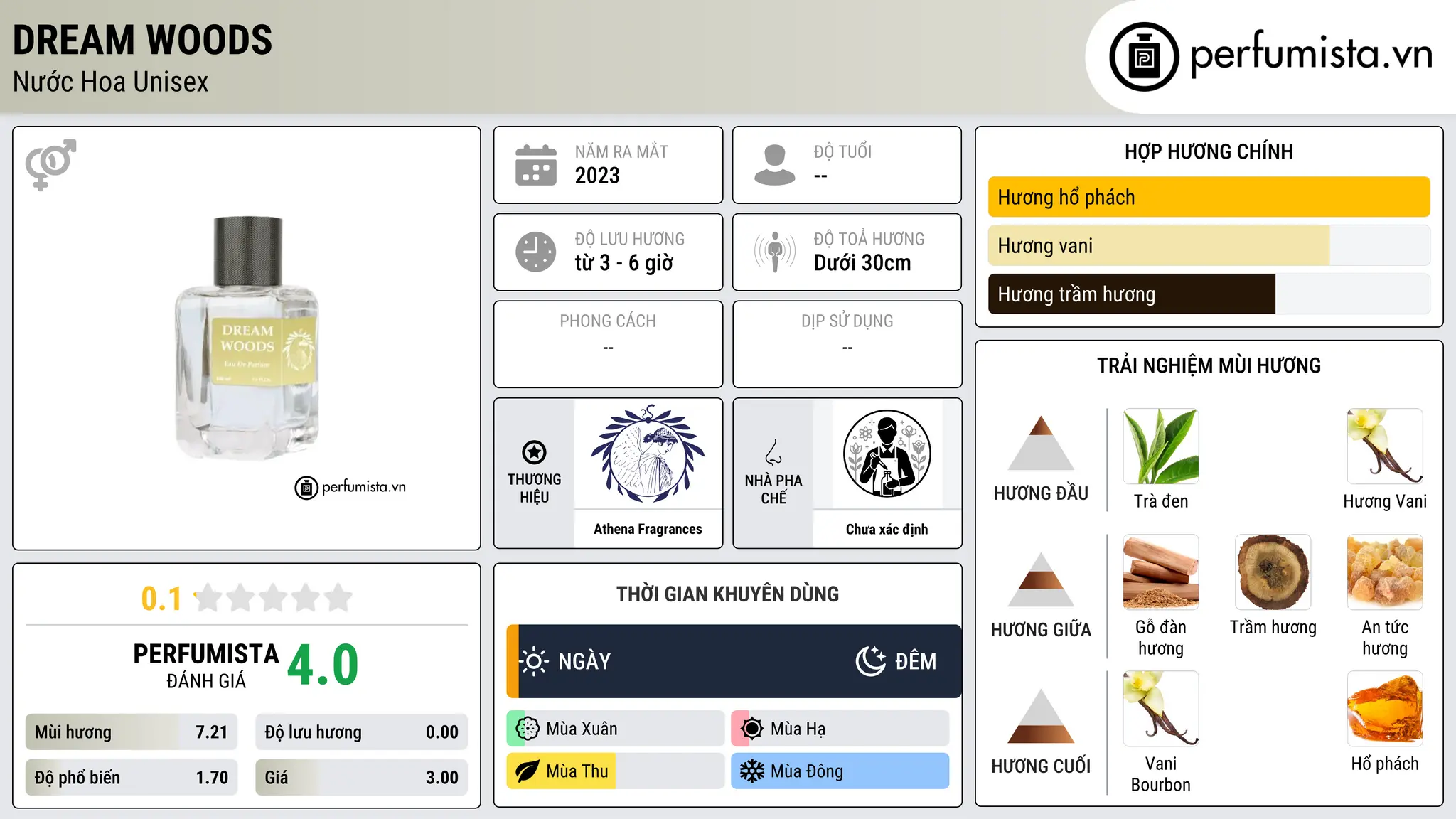This screenshot has height=819, width=1456.
Task: Click the Vani Bourbon note image
Action: click(x=1161, y=709)
